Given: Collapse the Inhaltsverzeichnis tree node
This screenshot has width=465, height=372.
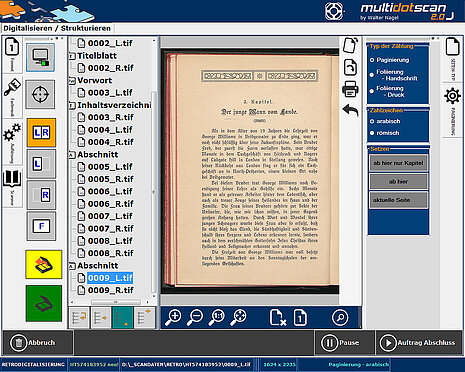Looking at the screenshot, I should tap(72, 106).
